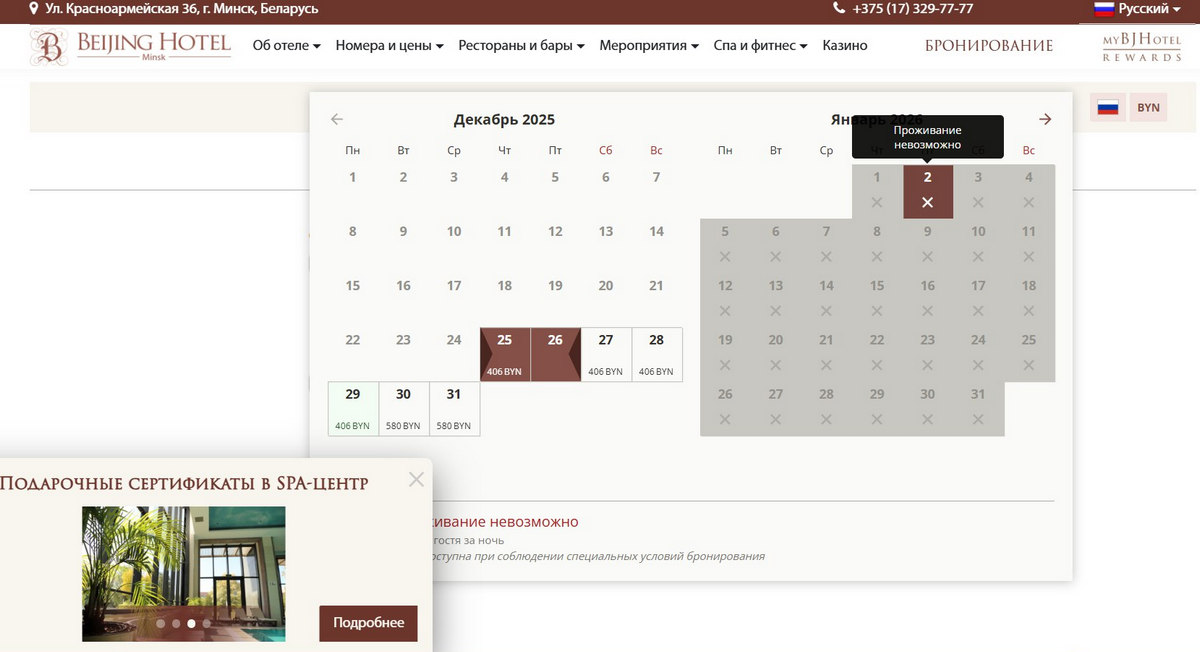Open the Русский language dropdown
Image resolution: width=1200 pixels, height=652 pixels.
point(1136,9)
